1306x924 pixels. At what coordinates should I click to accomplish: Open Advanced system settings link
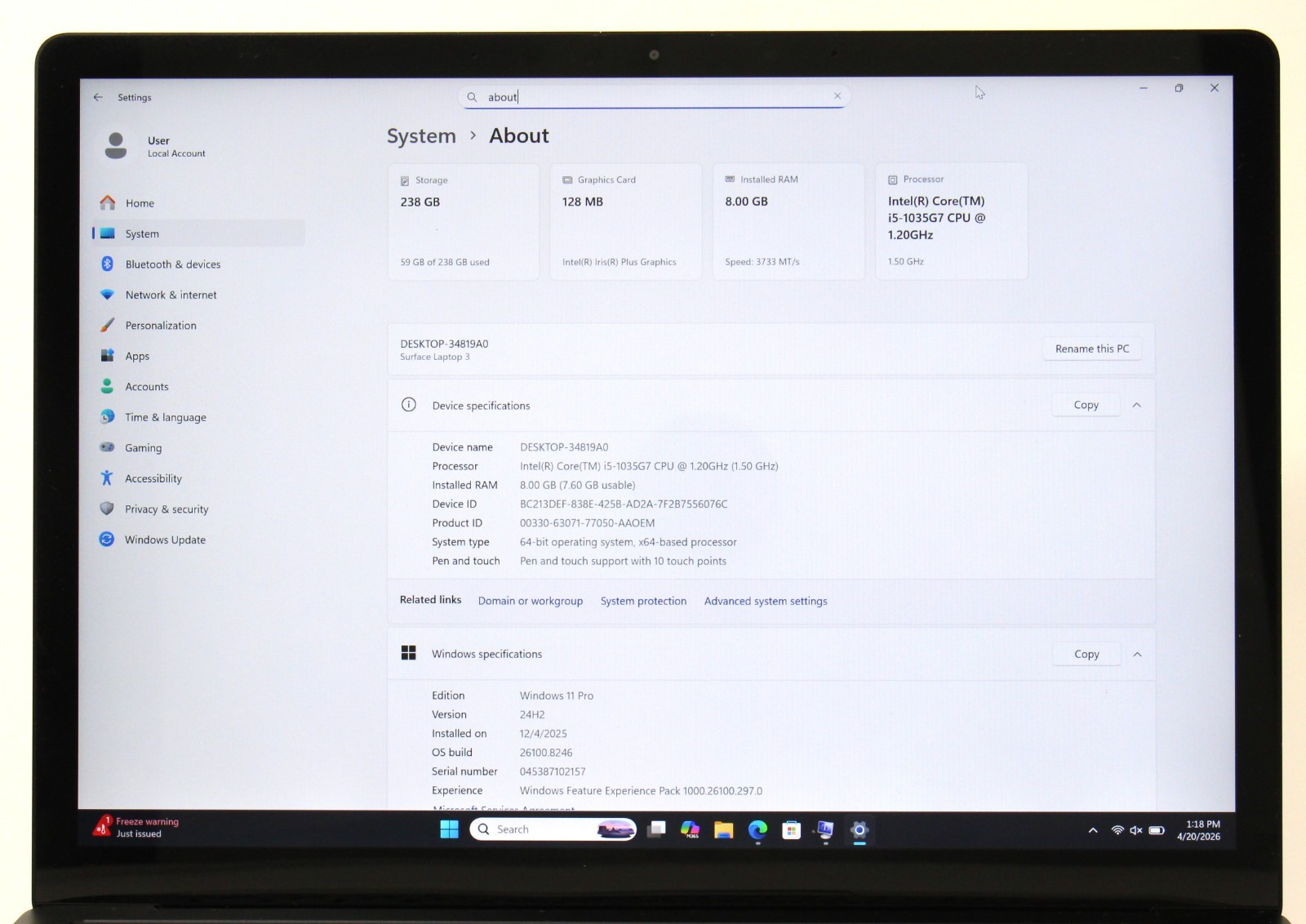point(766,601)
